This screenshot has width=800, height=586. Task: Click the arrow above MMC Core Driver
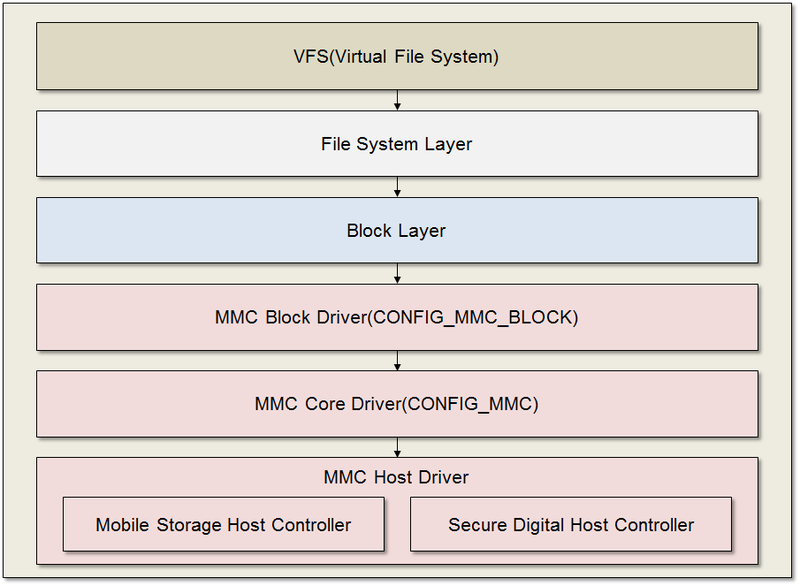[397, 359]
